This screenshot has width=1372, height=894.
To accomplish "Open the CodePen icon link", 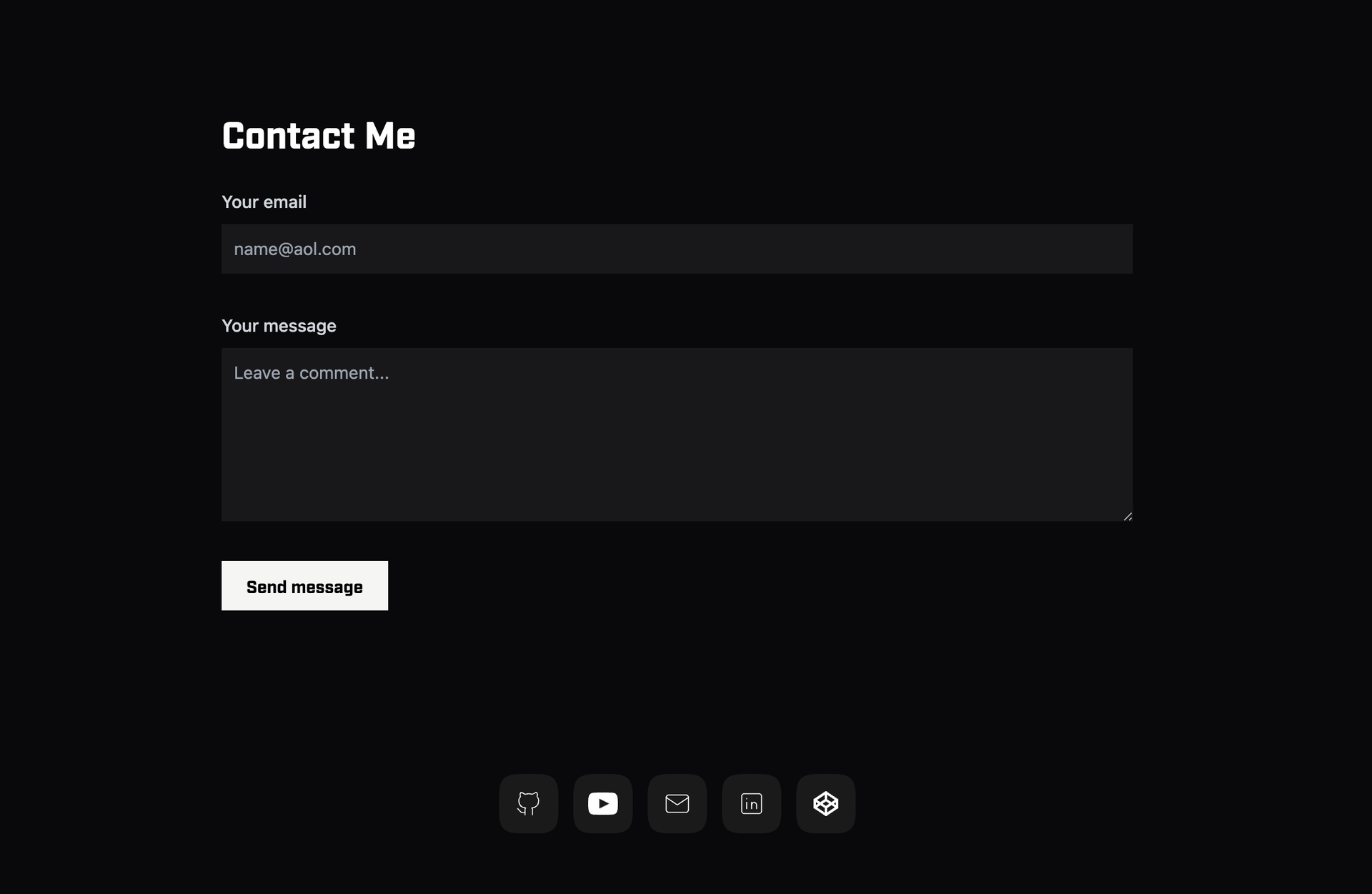I will pyautogui.click(x=825, y=803).
